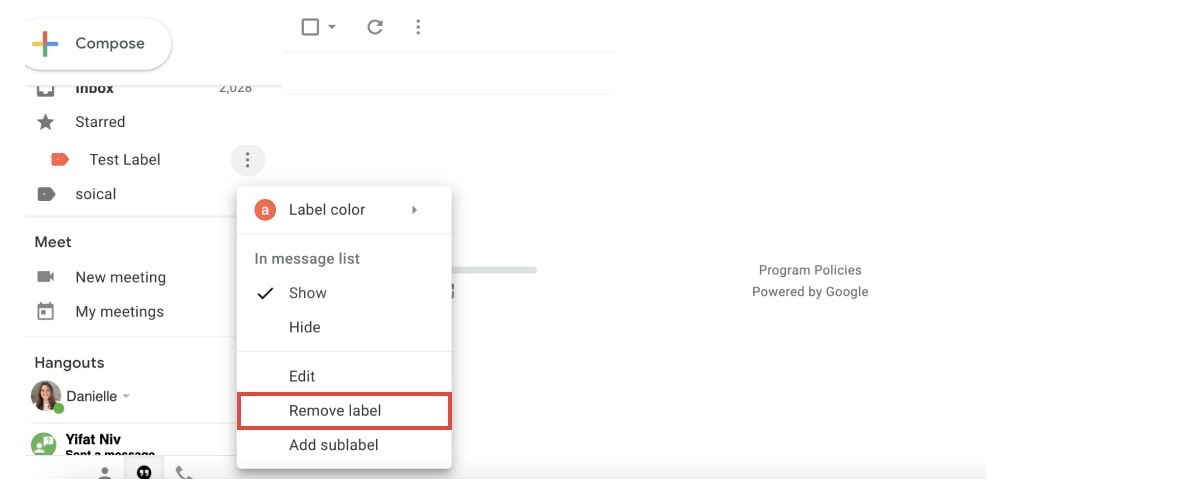
Task: Open the soical label
Action: click(x=96, y=194)
